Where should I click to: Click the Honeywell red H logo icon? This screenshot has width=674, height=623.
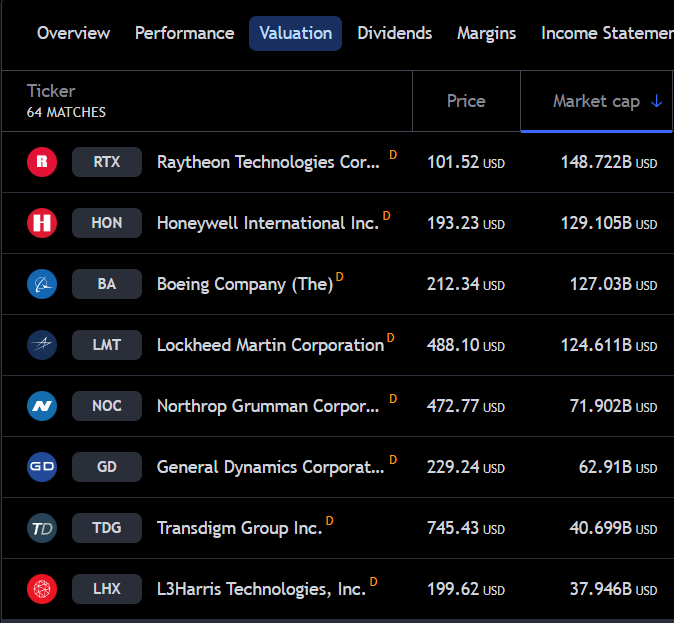tap(42, 223)
